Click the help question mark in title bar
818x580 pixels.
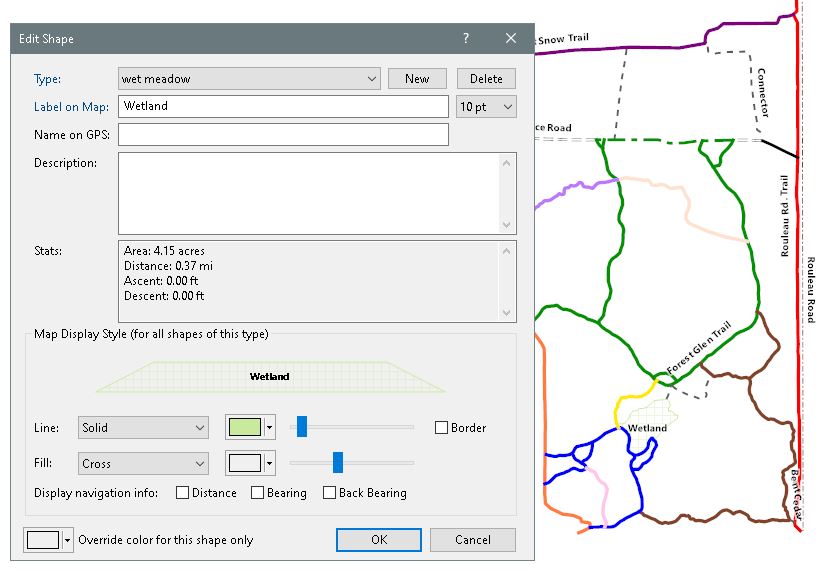coord(465,39)
